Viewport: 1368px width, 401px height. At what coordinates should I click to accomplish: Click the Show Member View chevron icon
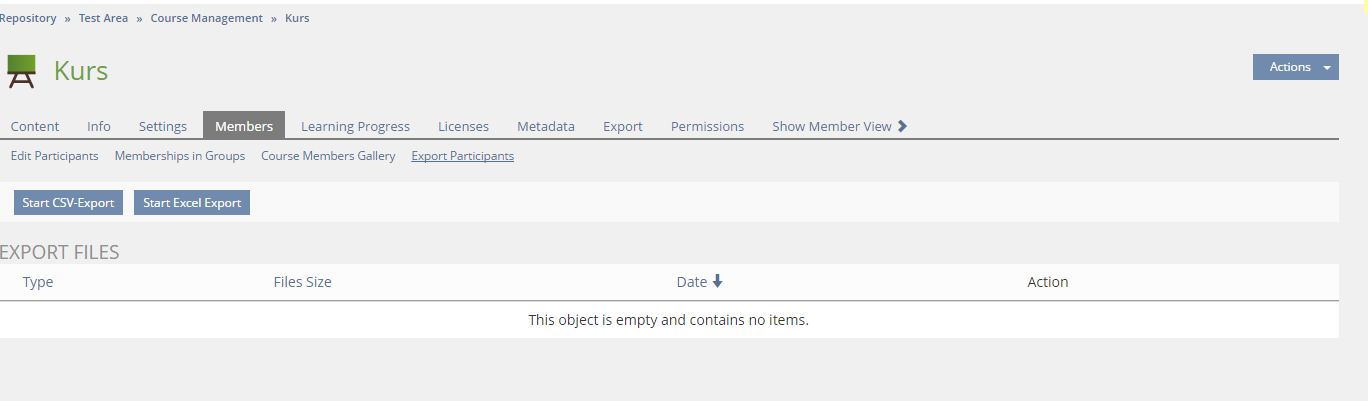coord(902,126)
